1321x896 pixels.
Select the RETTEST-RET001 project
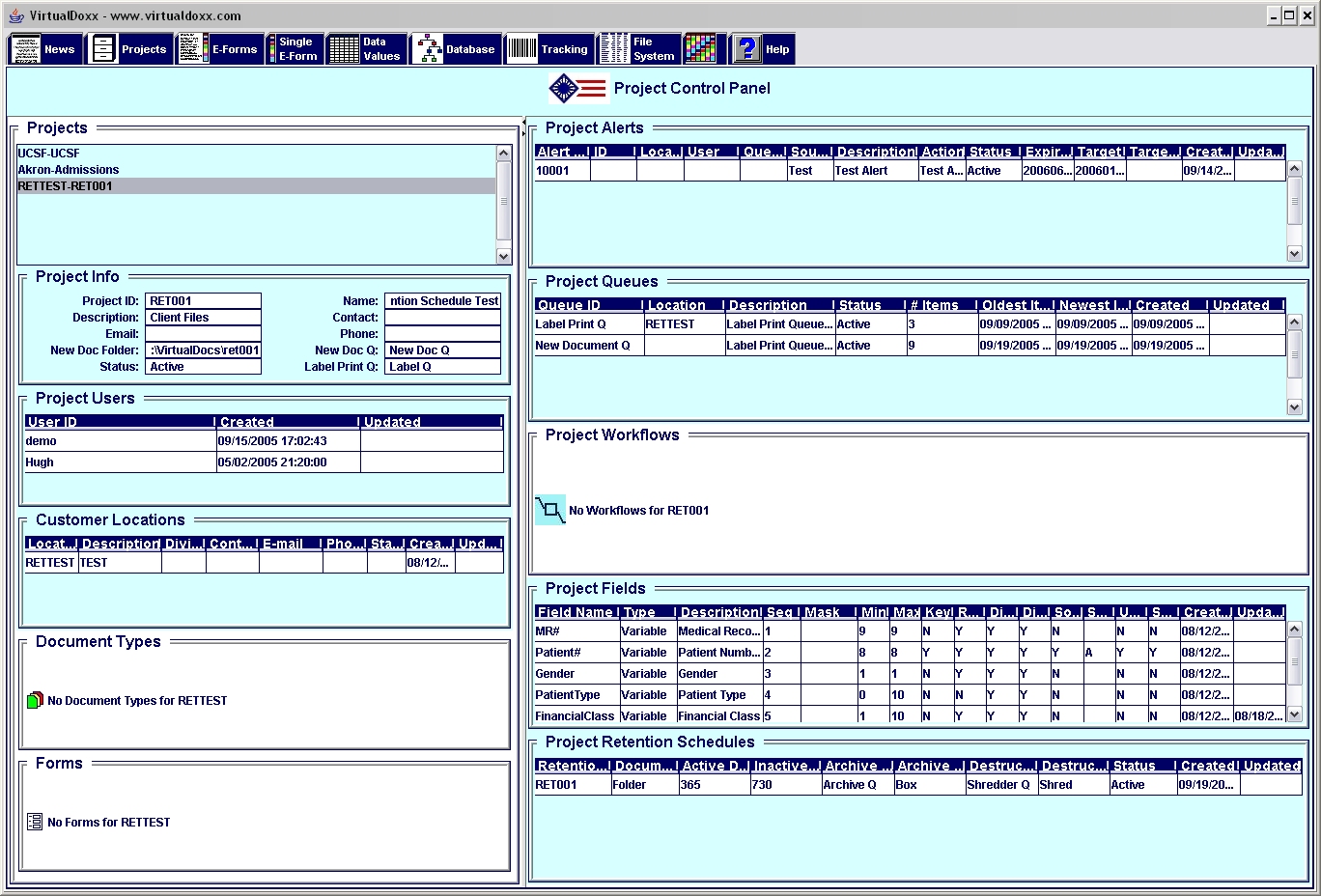(x=256, y=186)
